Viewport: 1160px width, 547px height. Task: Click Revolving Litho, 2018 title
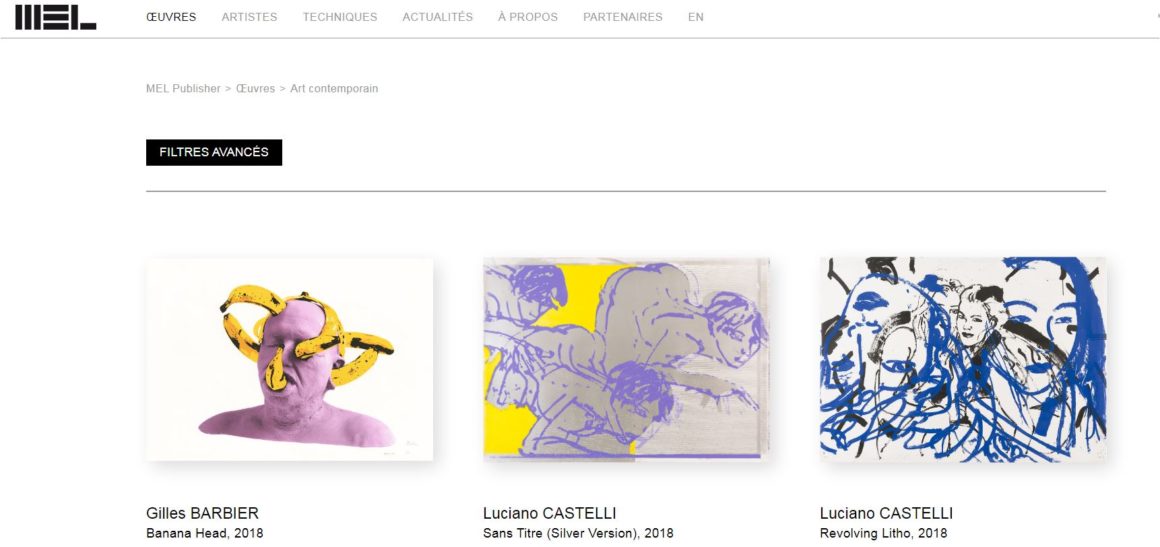point(883,533)
